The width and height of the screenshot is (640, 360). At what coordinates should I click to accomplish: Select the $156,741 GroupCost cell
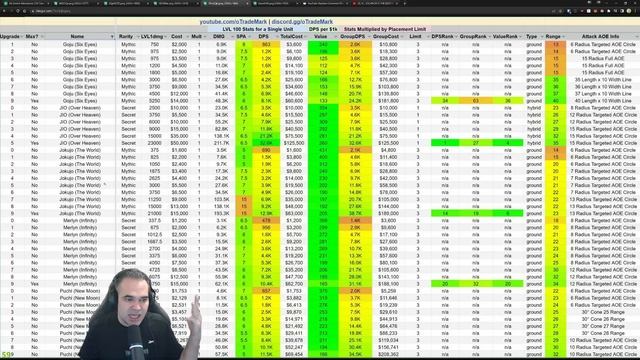388,347
